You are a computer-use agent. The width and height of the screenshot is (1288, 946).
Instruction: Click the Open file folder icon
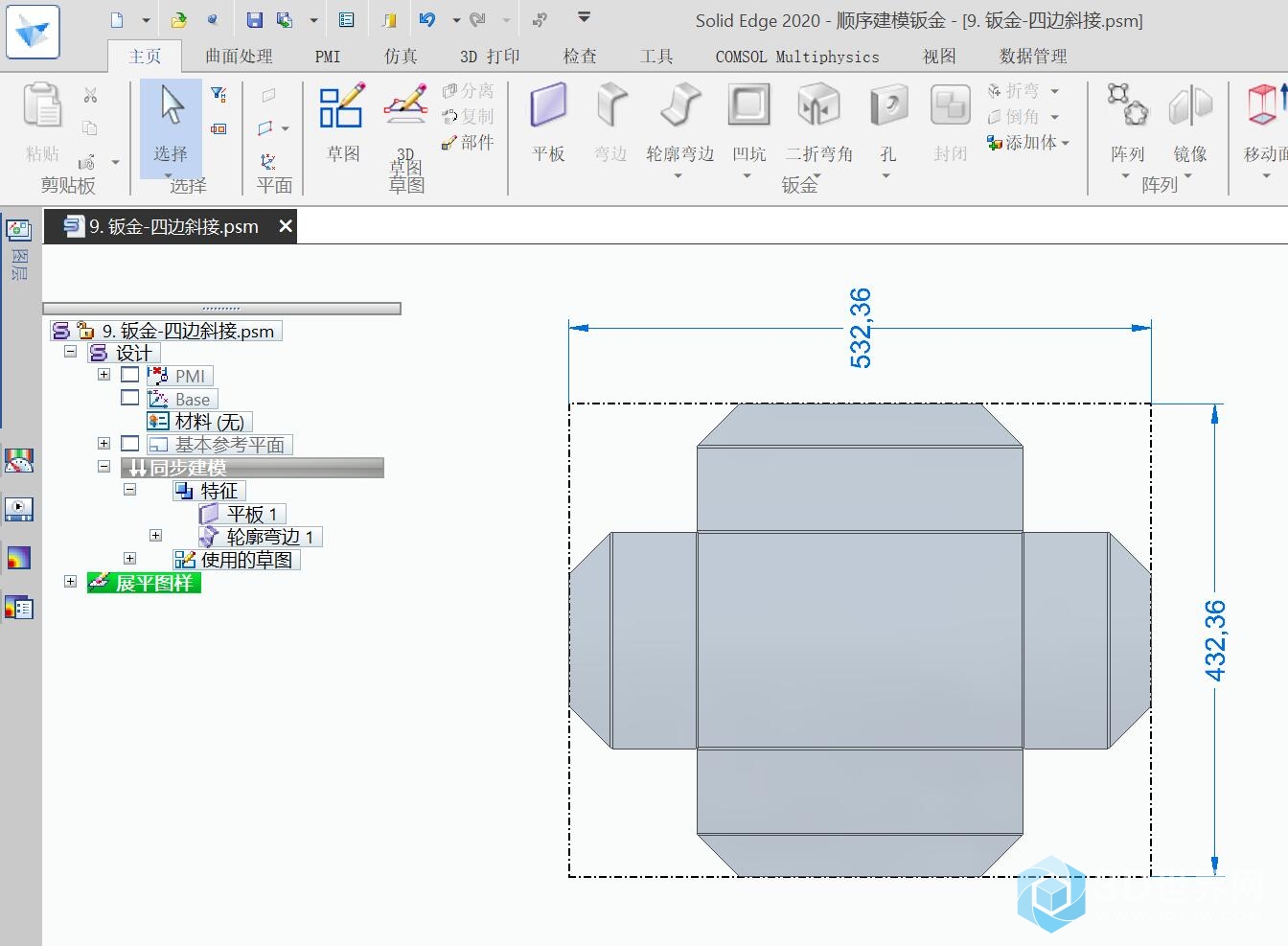click(x=179, y=20)
